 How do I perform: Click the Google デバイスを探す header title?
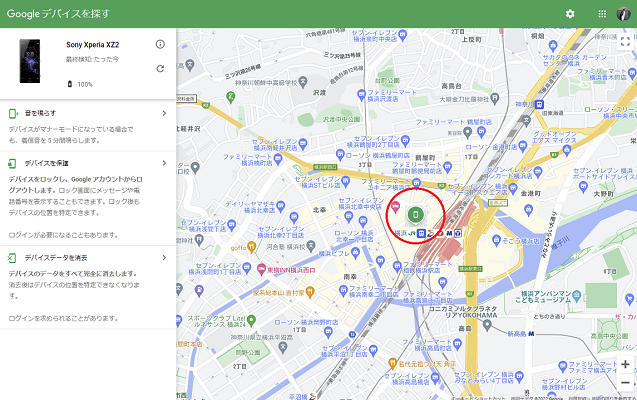(58, 13)
